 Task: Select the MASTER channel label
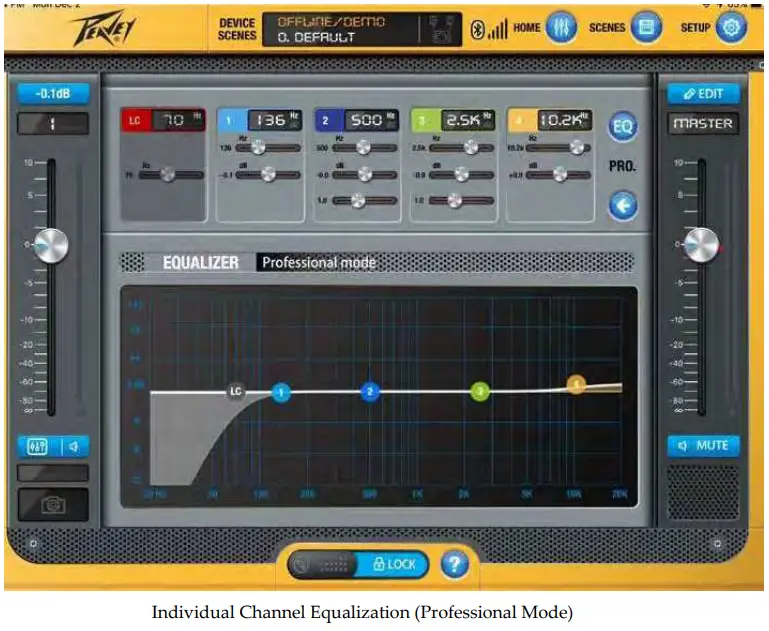(703, 124)
